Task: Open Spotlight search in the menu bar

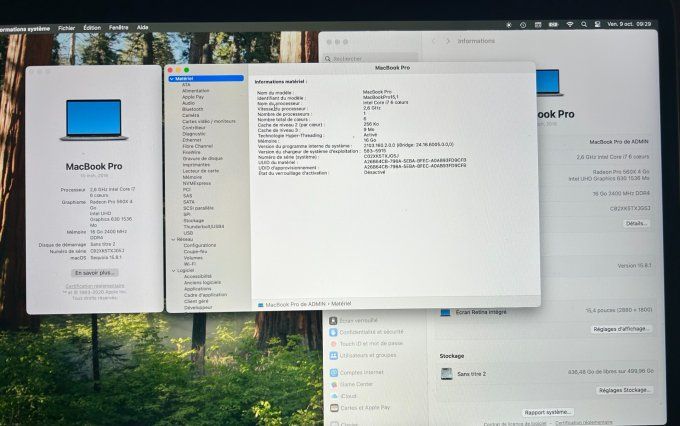Action: [x=584, y=25]
